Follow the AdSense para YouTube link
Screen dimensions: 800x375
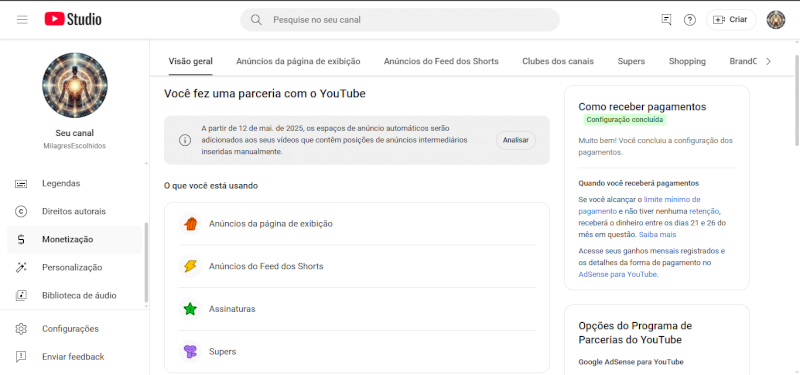click(x=617, y=274)
